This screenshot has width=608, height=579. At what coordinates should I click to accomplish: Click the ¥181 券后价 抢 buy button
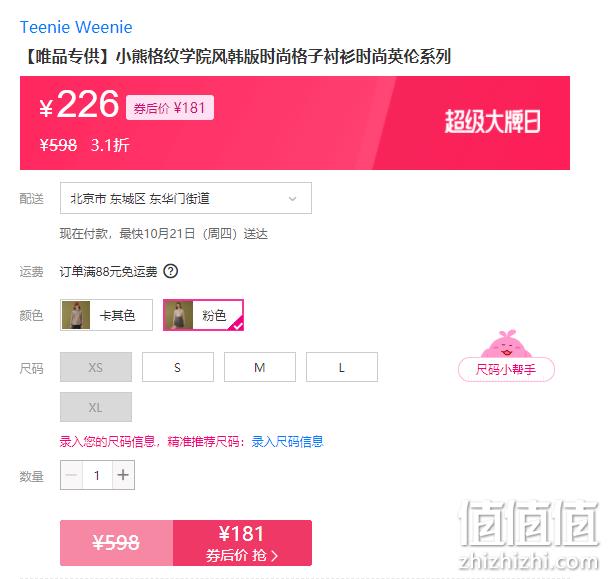(x=242, y=543)
